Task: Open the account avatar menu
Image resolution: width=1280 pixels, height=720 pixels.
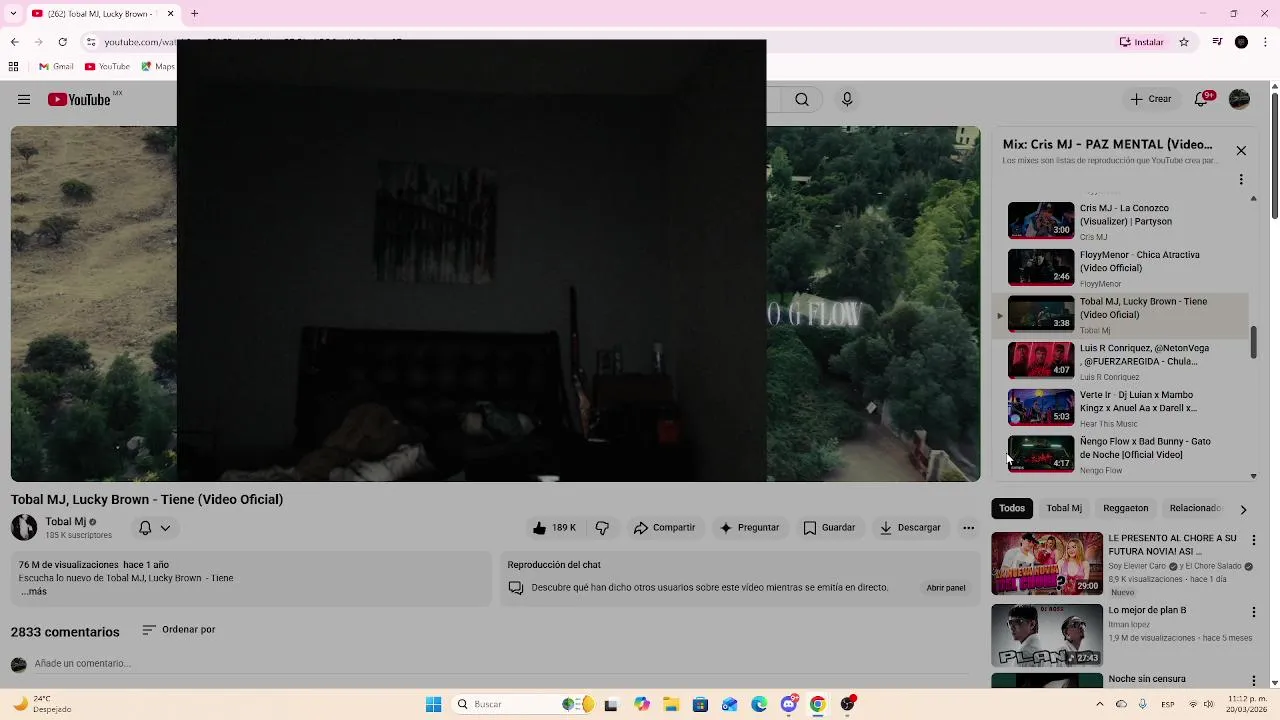Action: 1239,99
